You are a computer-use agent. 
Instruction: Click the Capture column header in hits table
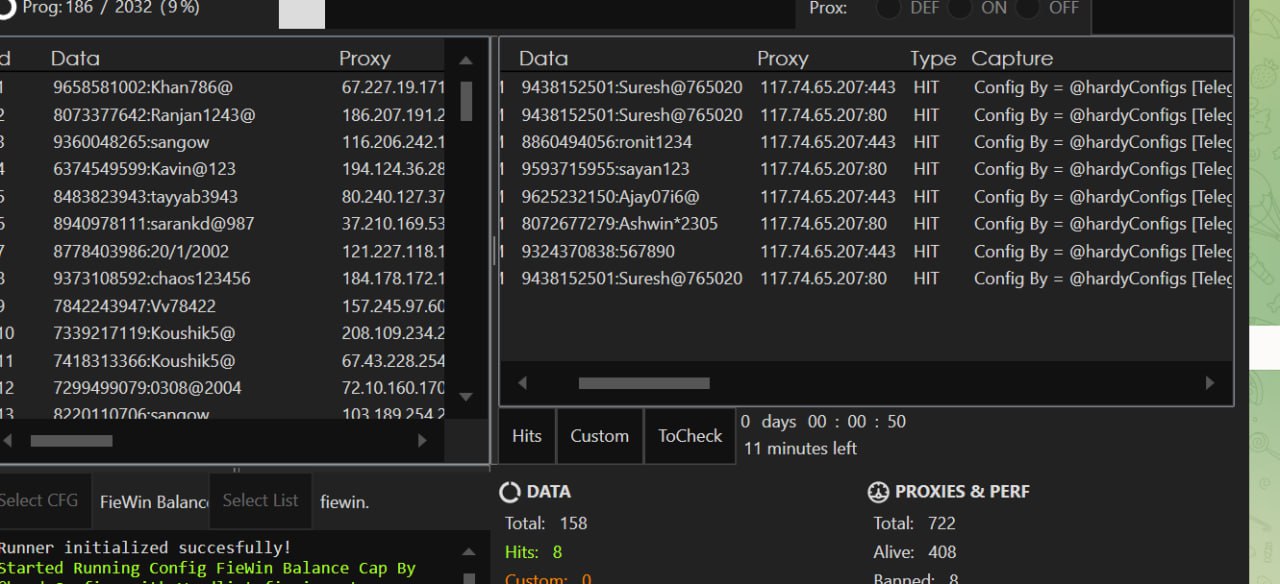pyautogui.click(x=1012, y=59)
